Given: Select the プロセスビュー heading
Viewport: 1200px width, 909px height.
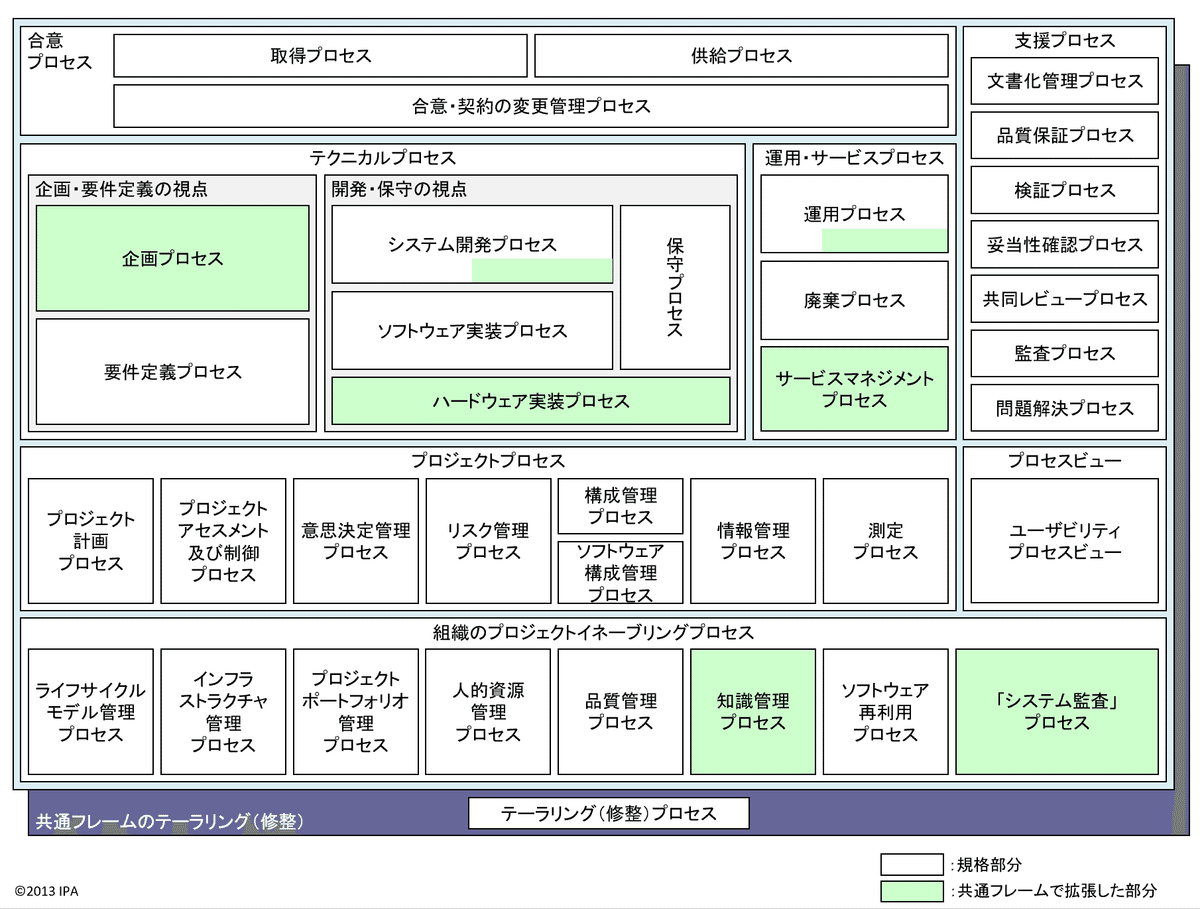Looking at the screenshot, I should [x=1064, y=461].
